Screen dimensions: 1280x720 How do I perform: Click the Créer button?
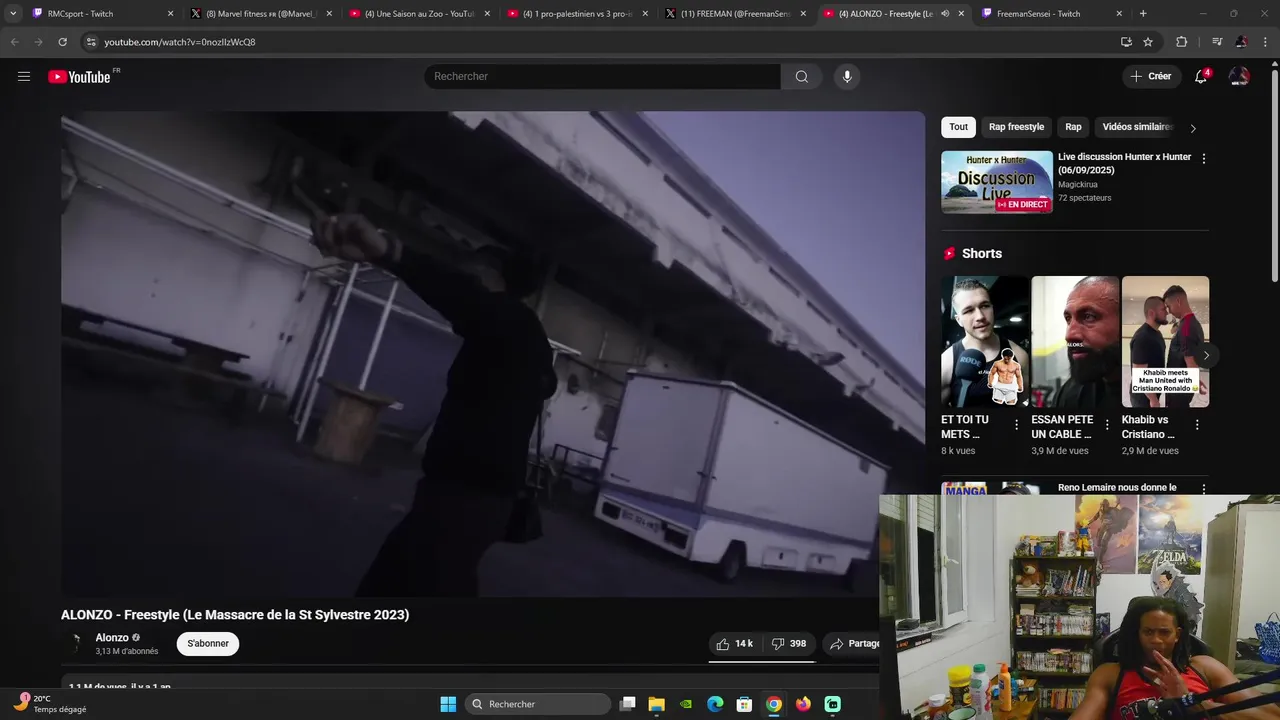coord(1150,76)
